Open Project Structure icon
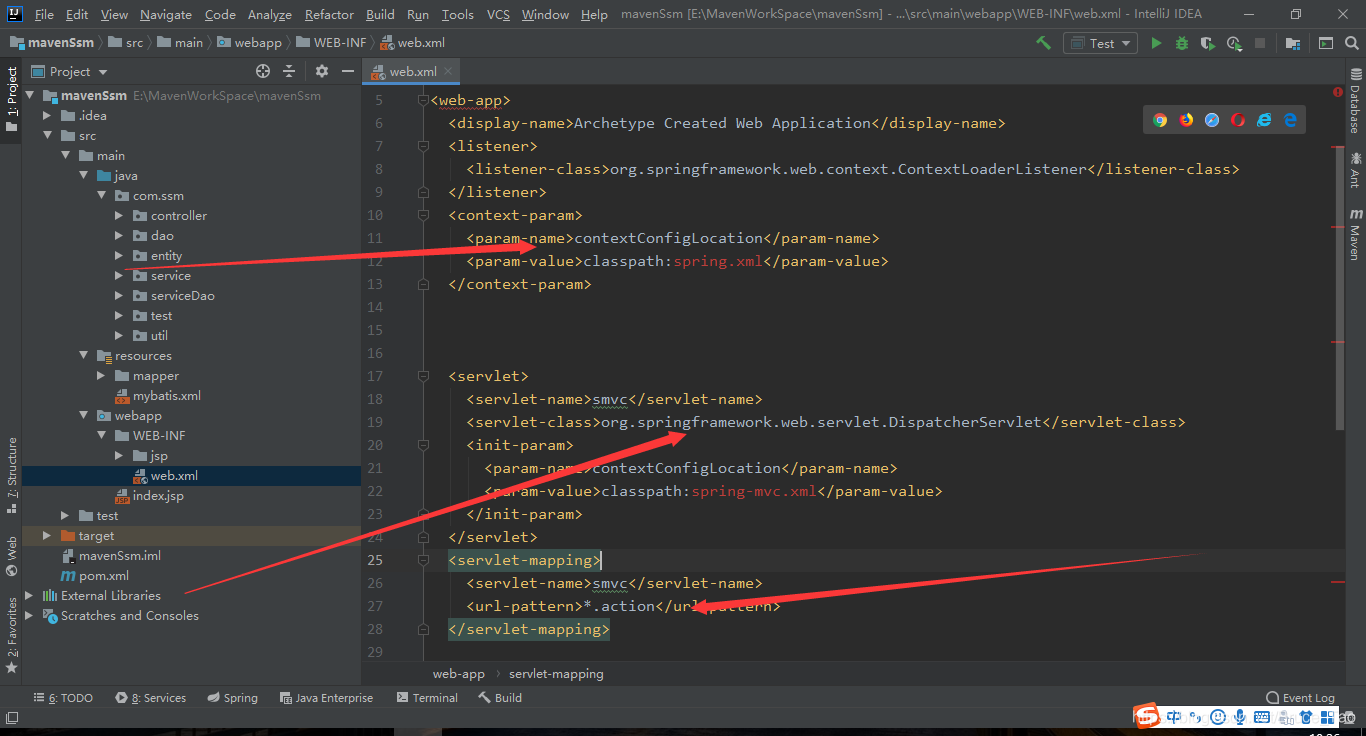This screenshot has width=1366, height=736. (x=1293, y=43)
